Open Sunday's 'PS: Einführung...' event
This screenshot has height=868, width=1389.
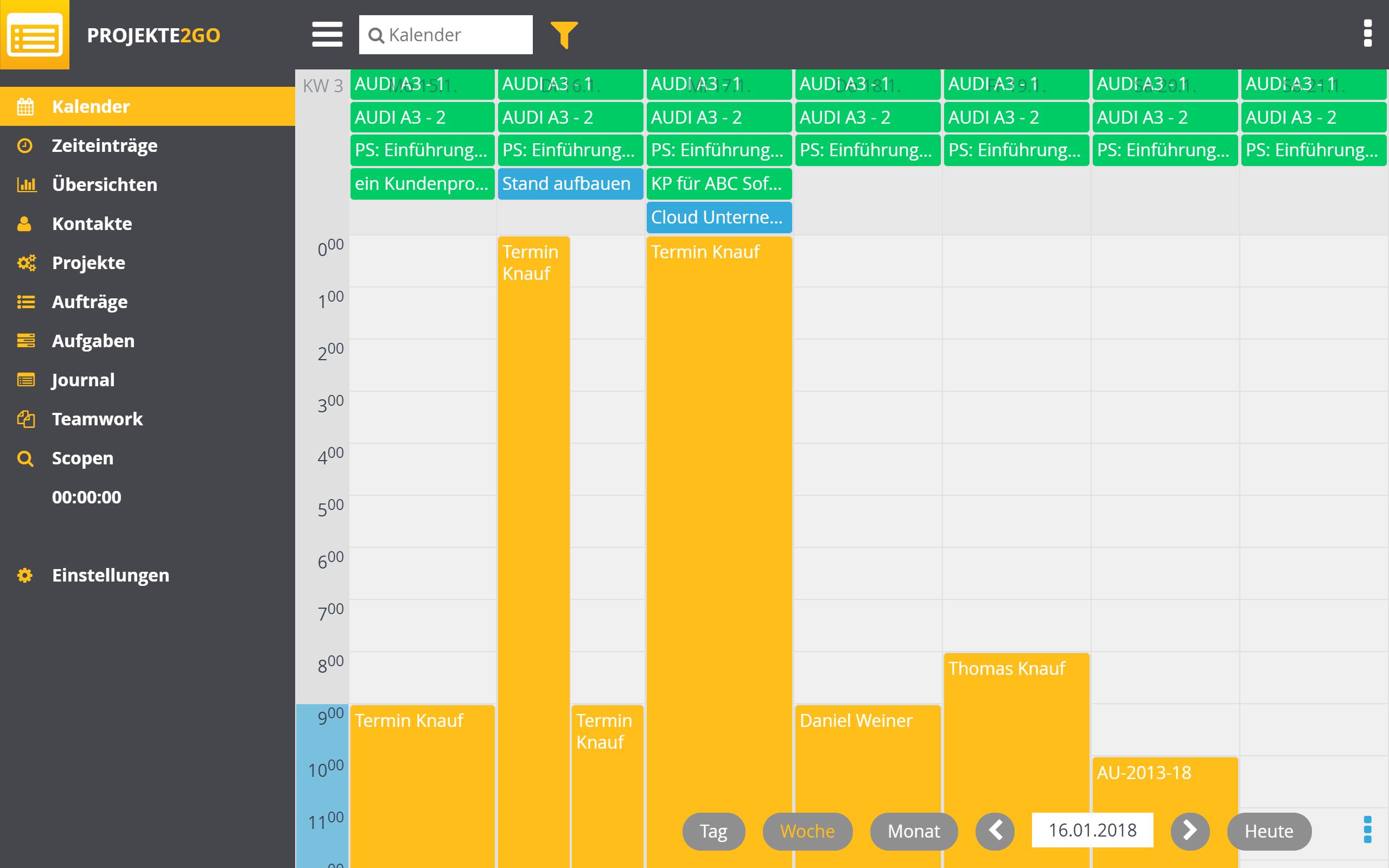pos(1314,150)
